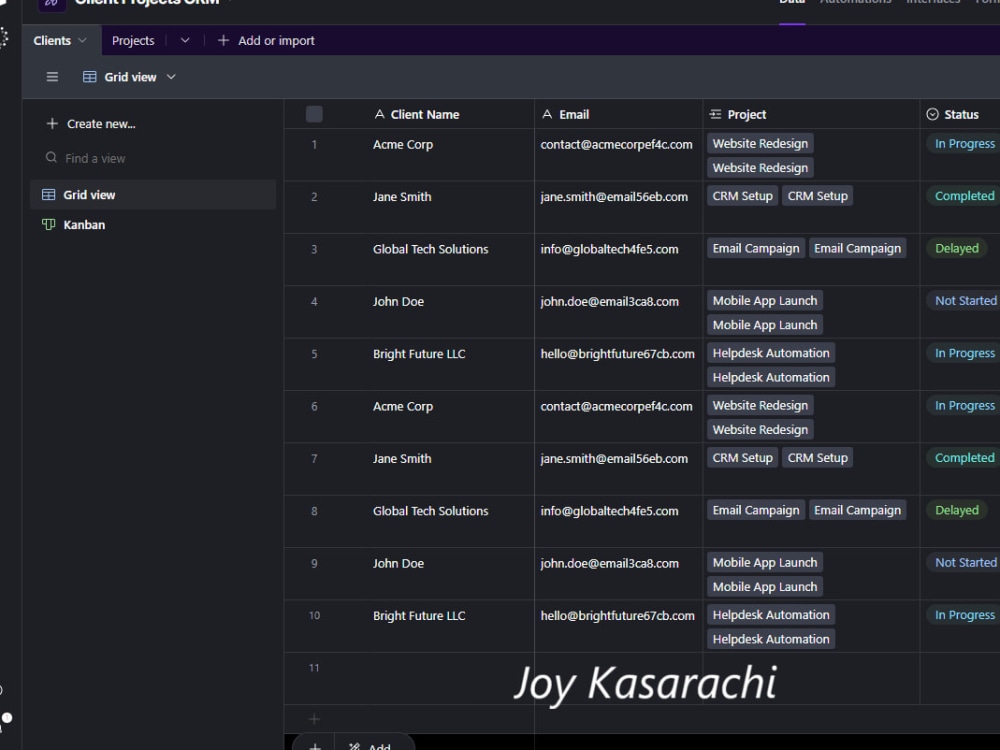Click the In Progress status pill in row 1
Image resolution: width=1000 pixels, height=750 pixels.
point(964,143)
